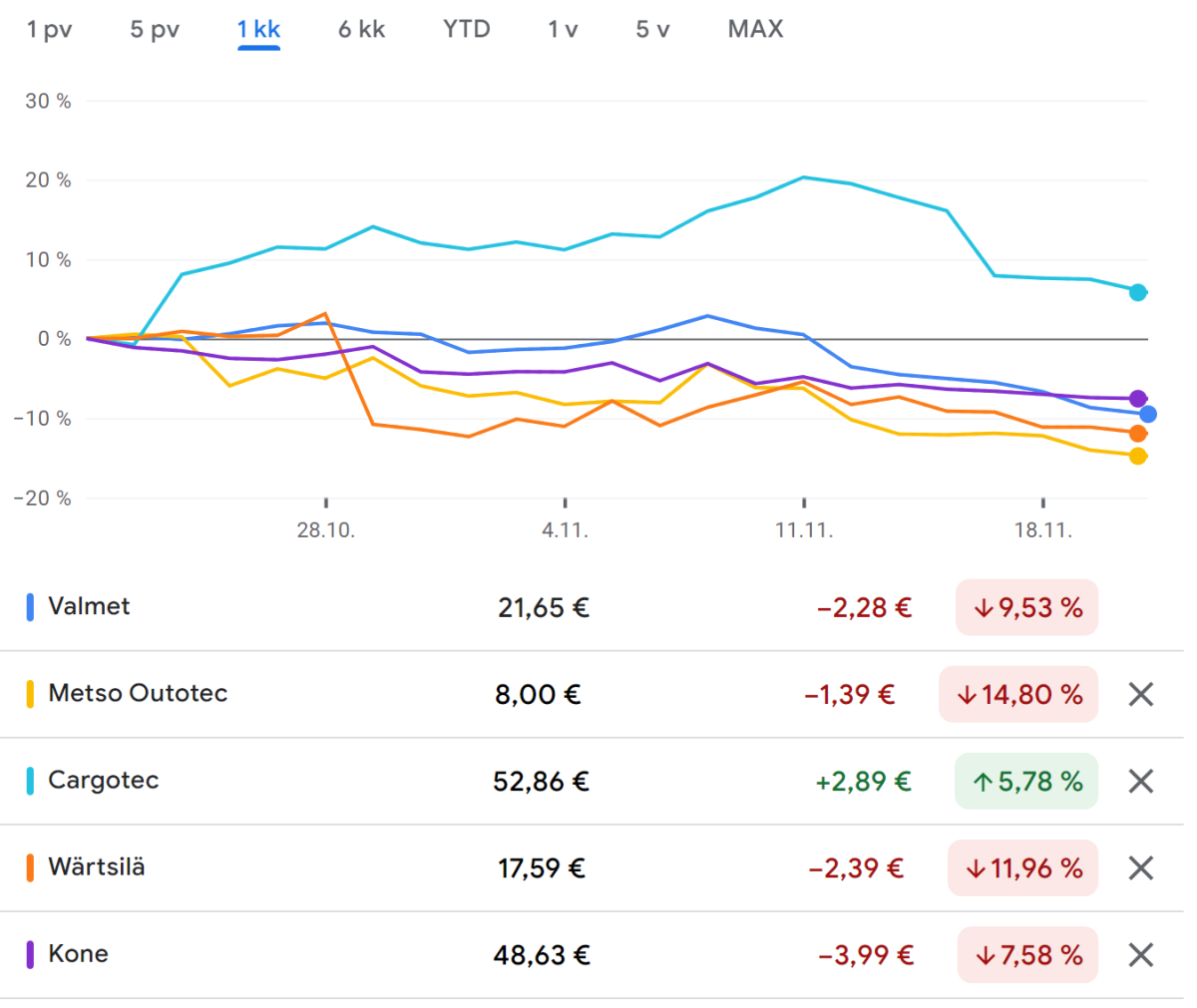
Task: Click Valmet's blue legend color marker
Action: pyautogui.click(x=30, y=607)
